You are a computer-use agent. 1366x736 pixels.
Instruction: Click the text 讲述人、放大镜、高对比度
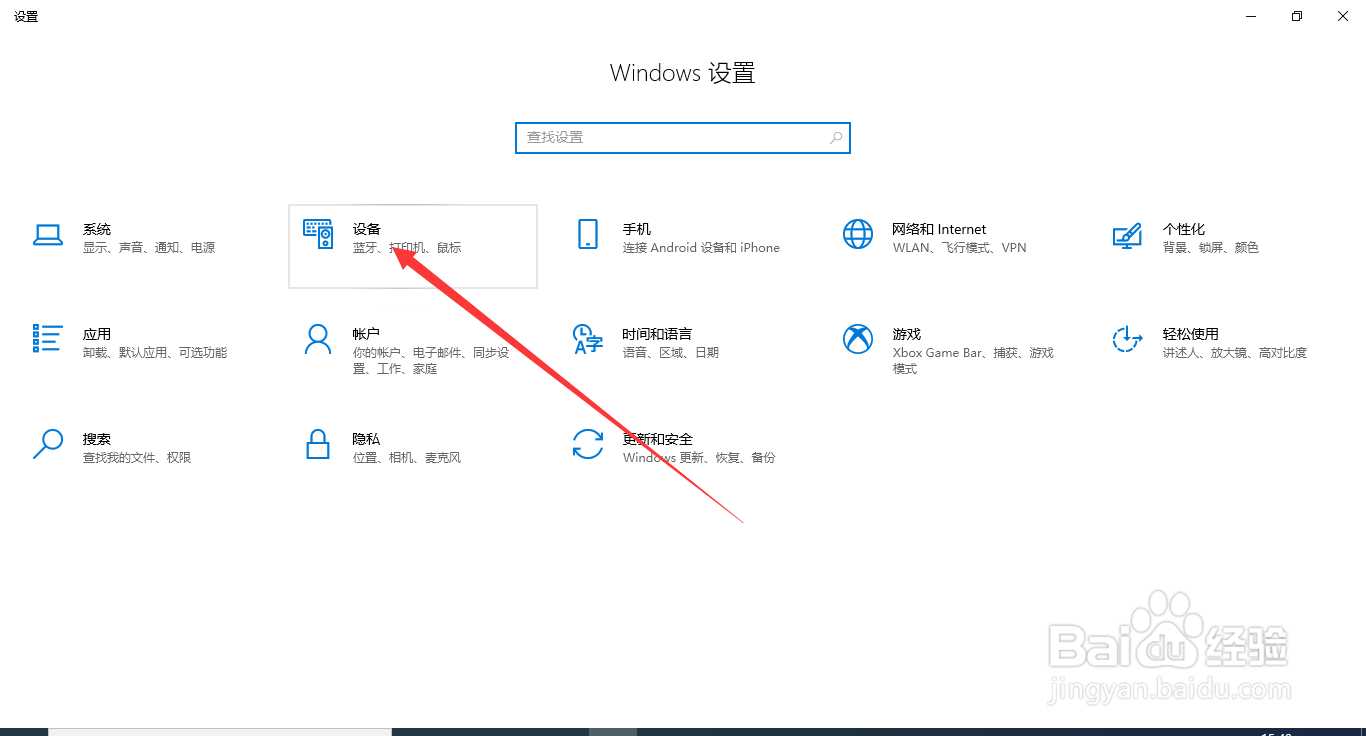pyautogui.click(x=1235, y=353)
